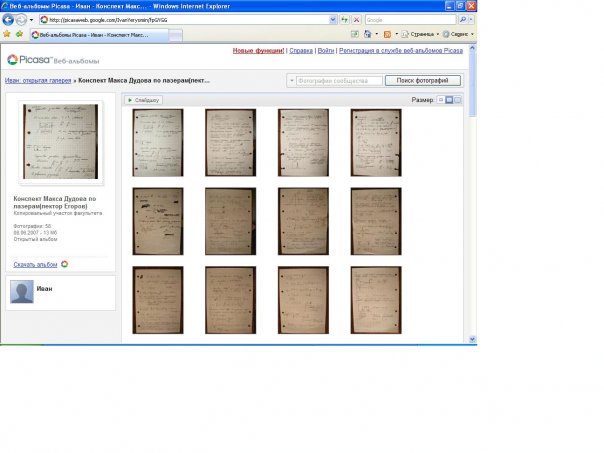
Task: Click the Favorites star icon
Action: 7,34
